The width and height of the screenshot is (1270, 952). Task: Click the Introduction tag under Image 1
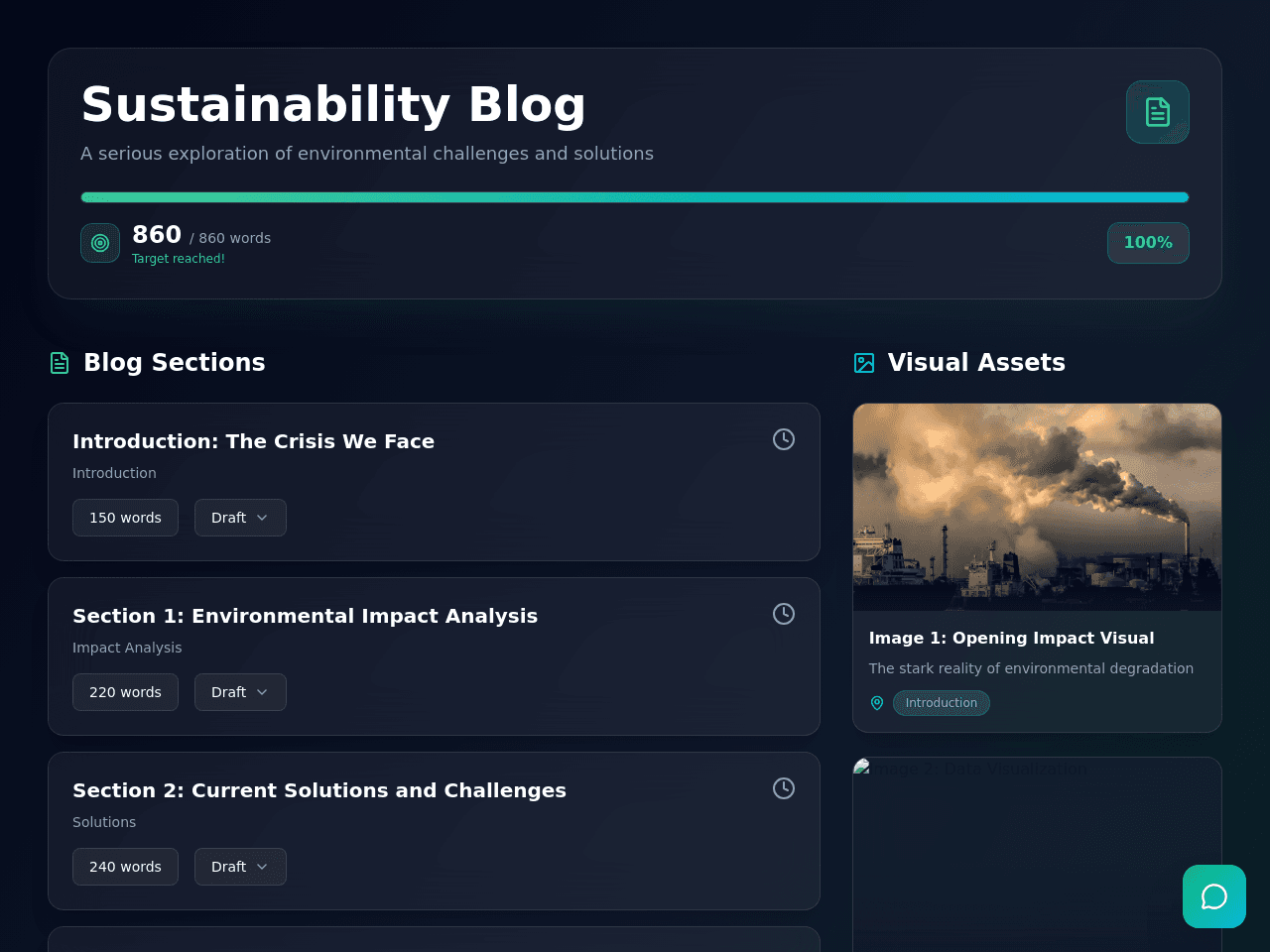942,703
